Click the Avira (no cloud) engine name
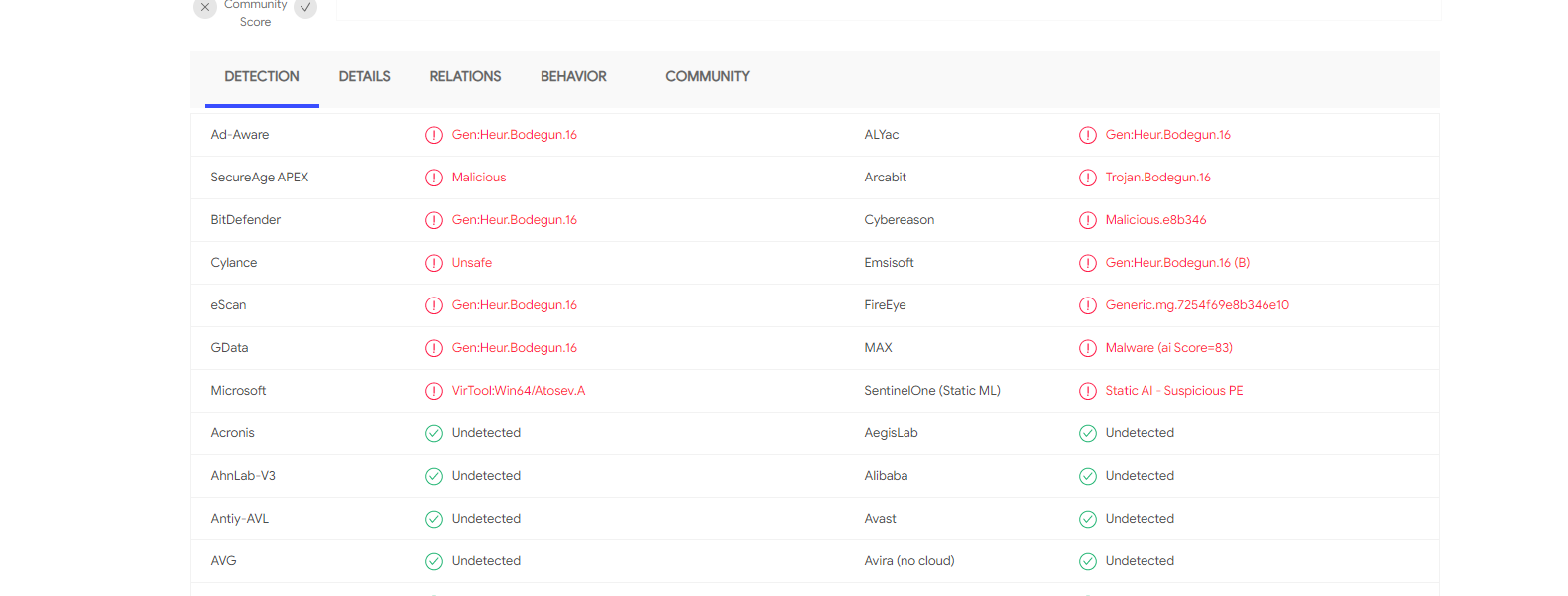 [x=909, y=561]
